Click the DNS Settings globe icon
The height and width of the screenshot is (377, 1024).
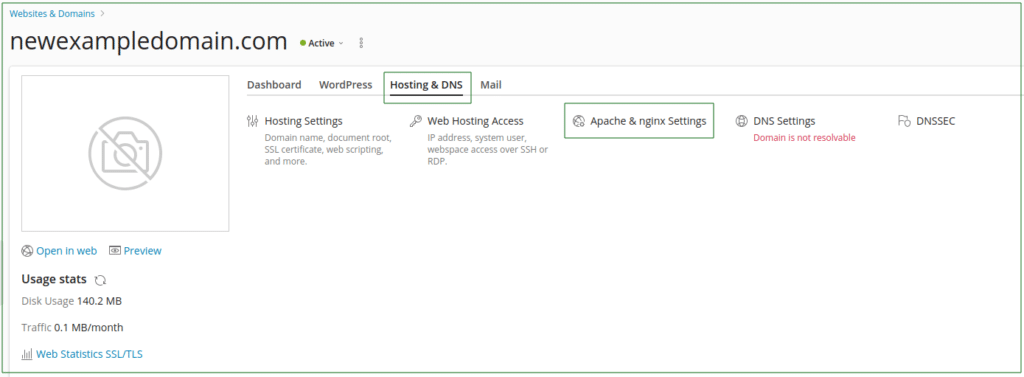(x=741, y=121)
